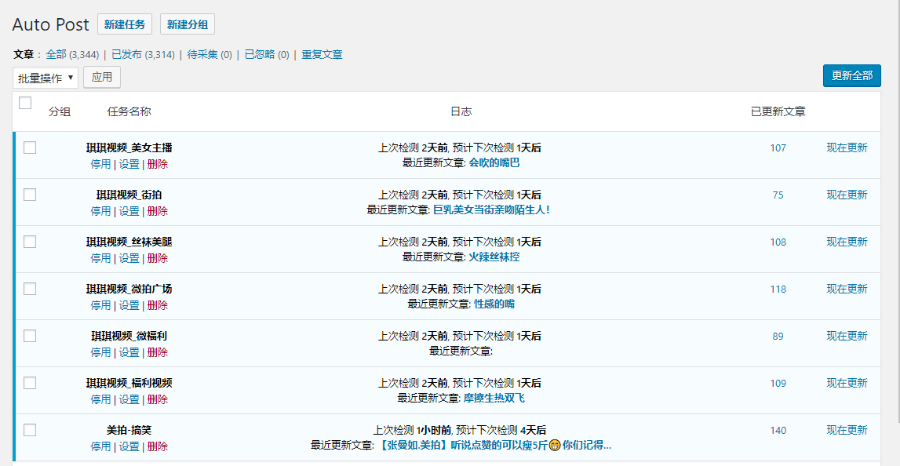Click the 新建任务 button

click(x=125, y=25)
